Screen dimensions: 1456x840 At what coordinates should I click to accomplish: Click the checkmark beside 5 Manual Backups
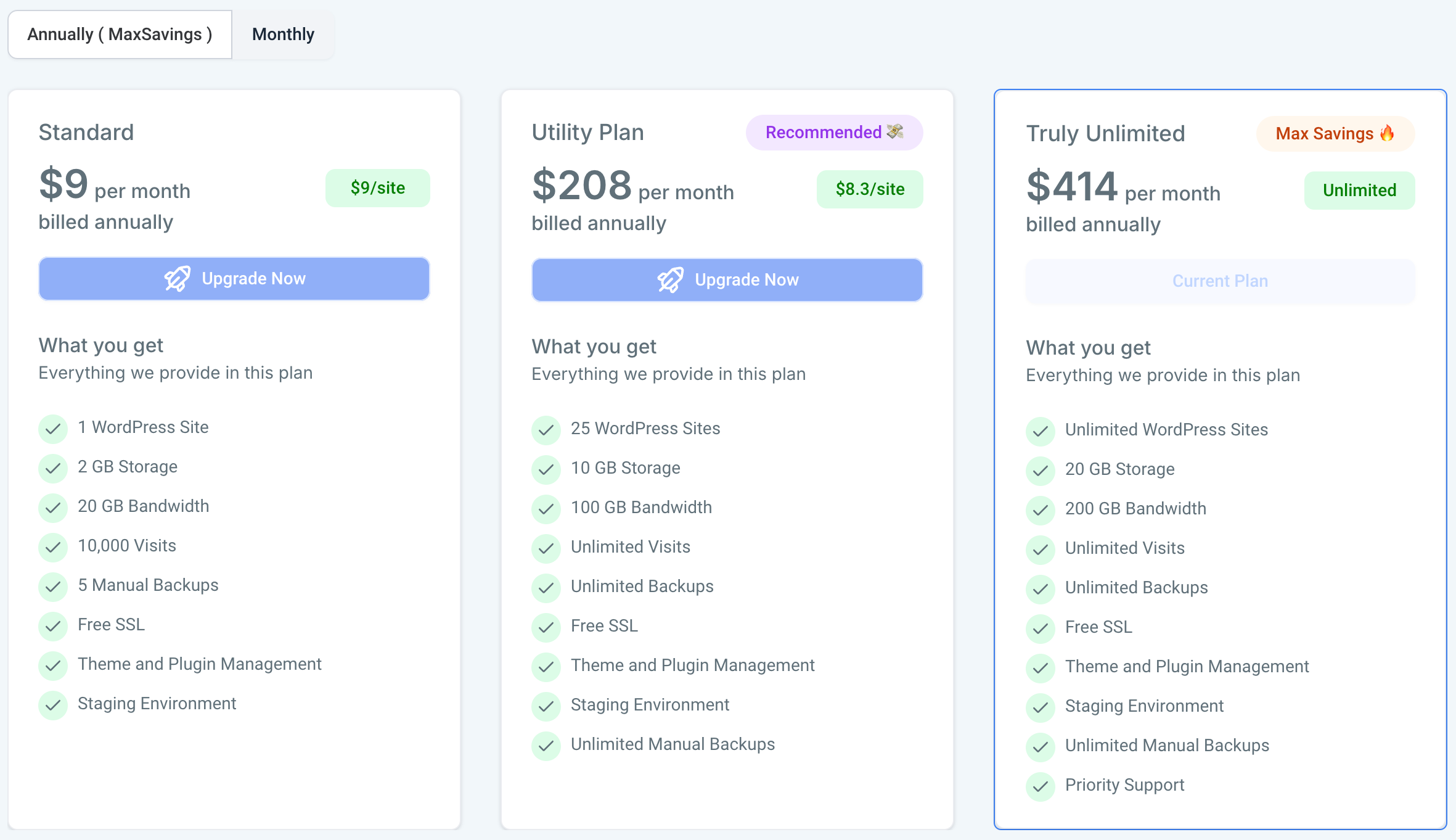tap(53, 587)
